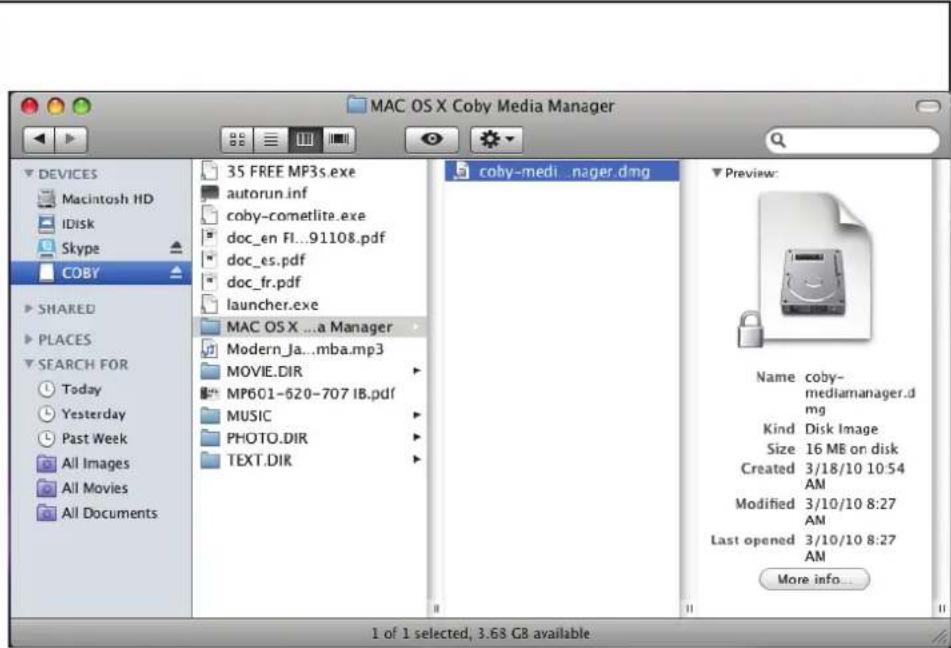The width and height of the screenshot is (951, 648).
Task: Open the Action gear menu
Action: 496,140
